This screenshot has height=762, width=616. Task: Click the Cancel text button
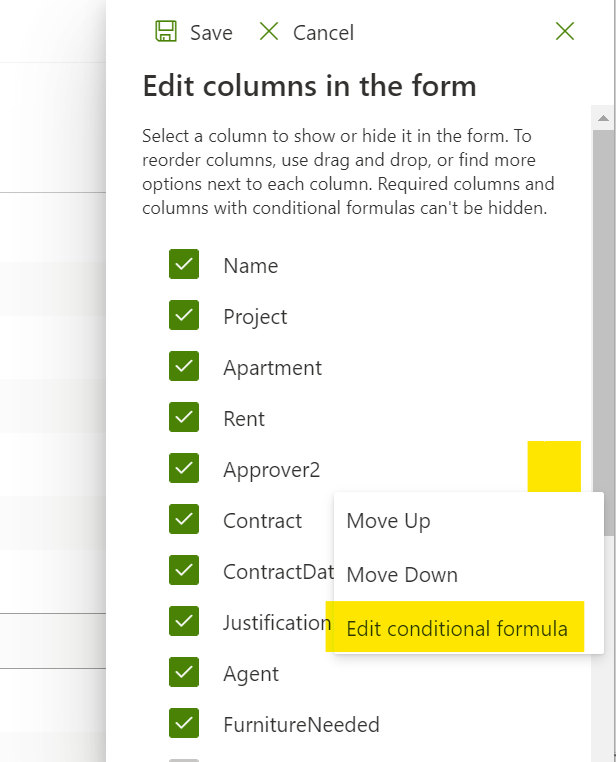[324, 33]
